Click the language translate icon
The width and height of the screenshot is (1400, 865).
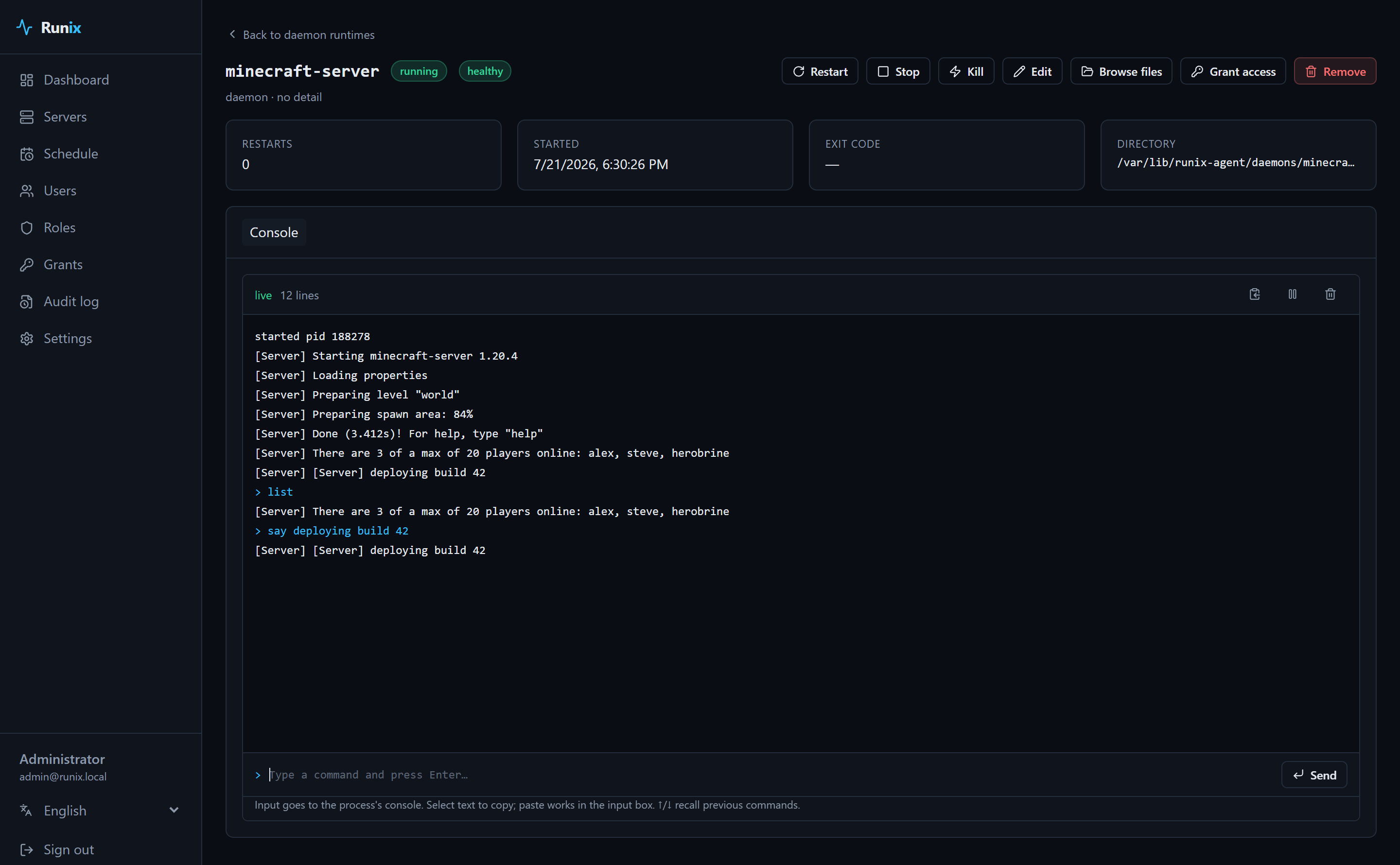26,810
